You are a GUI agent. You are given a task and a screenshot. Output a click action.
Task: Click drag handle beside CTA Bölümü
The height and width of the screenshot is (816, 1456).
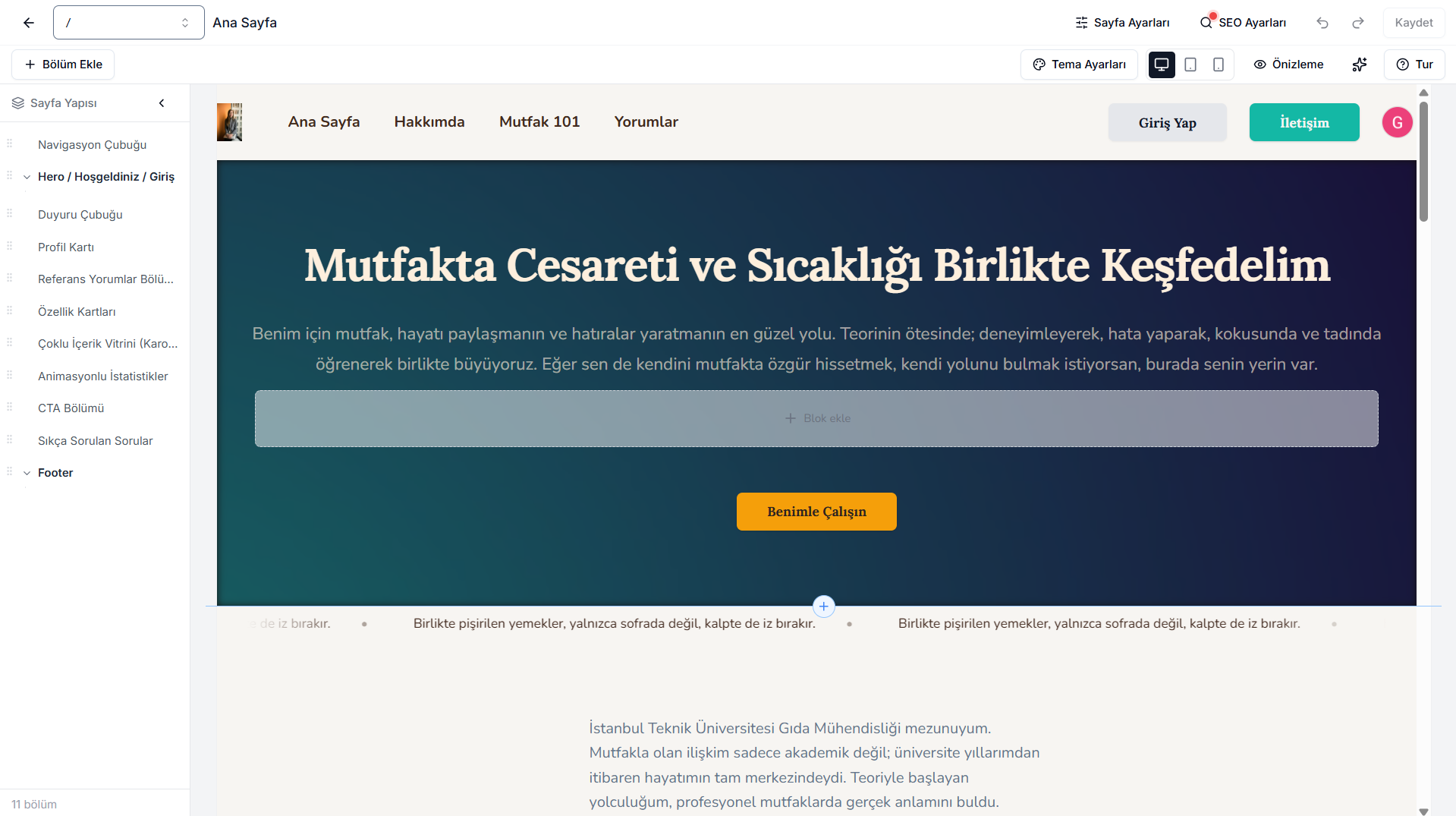tap(10, 407)
